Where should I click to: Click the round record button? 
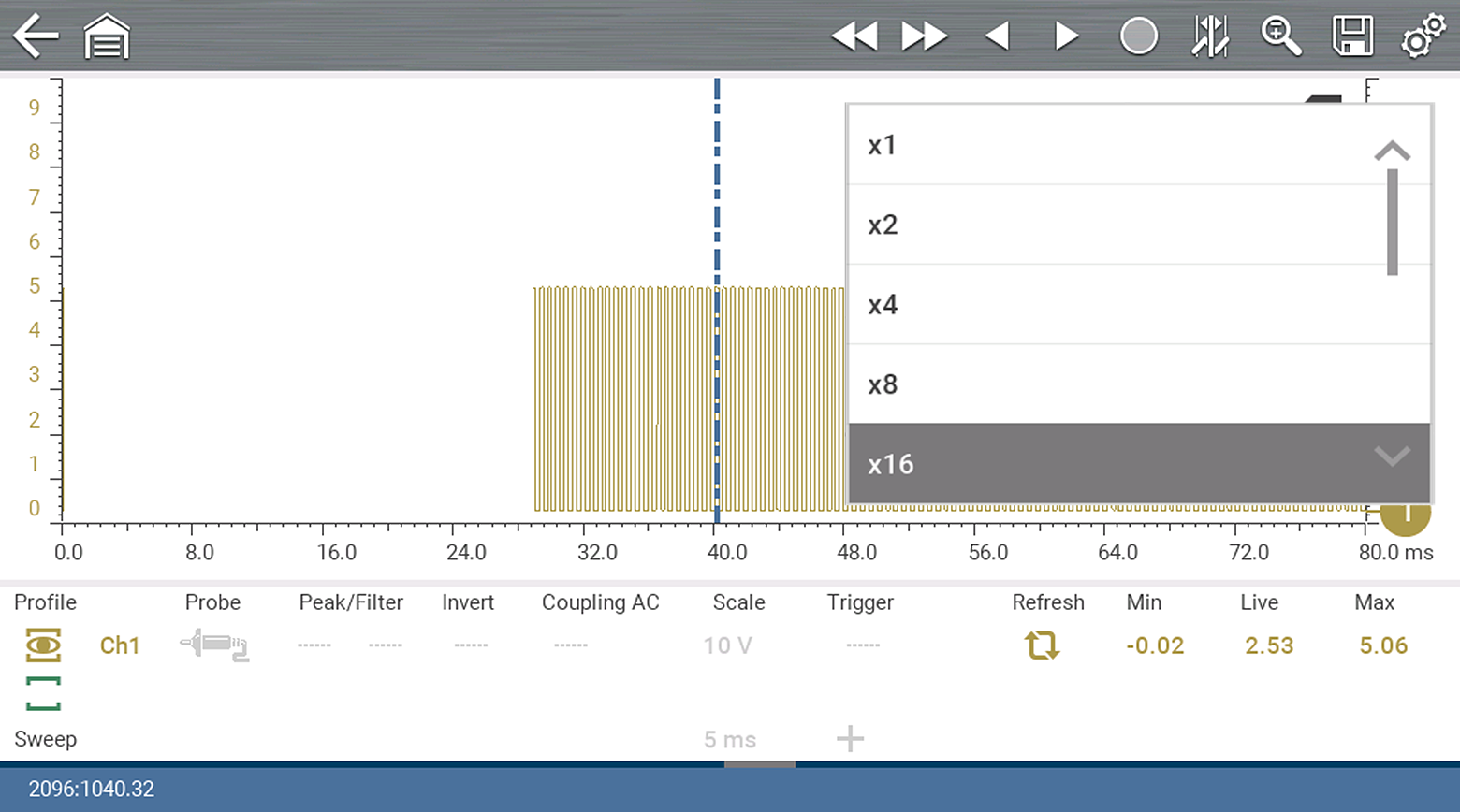click(x=1138, y=36)
